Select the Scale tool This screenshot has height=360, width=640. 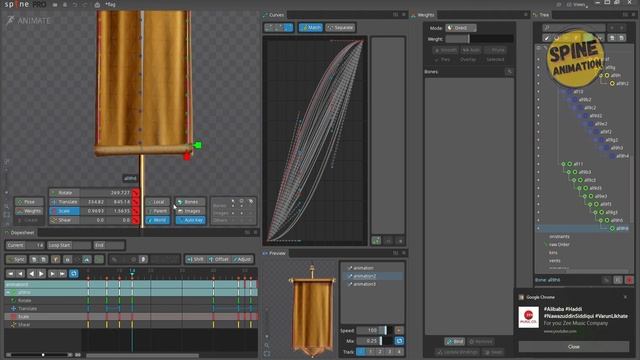pos(64,211)
